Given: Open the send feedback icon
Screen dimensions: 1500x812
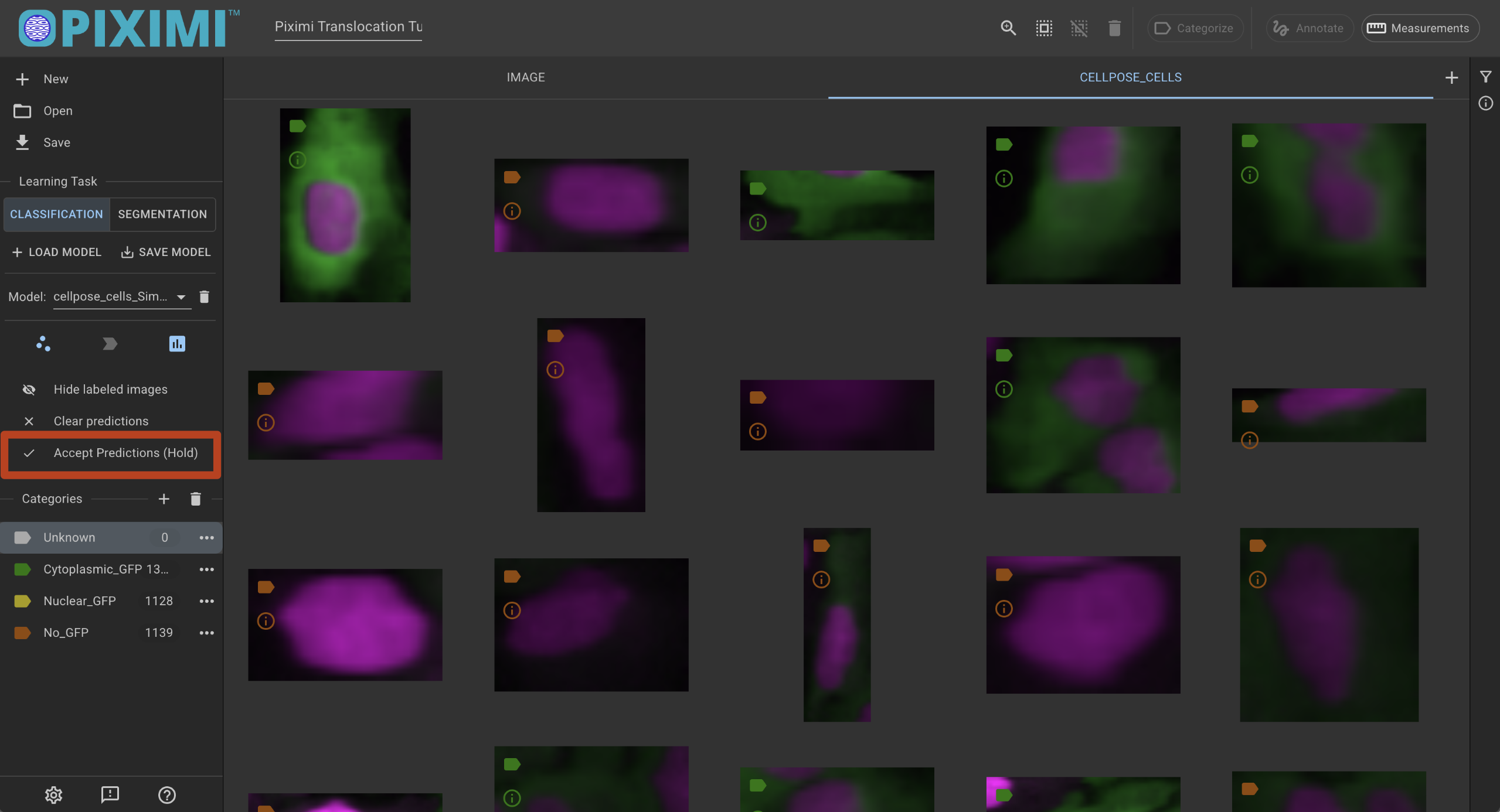Looking at the screenshot, I should [x=110, y=794].
